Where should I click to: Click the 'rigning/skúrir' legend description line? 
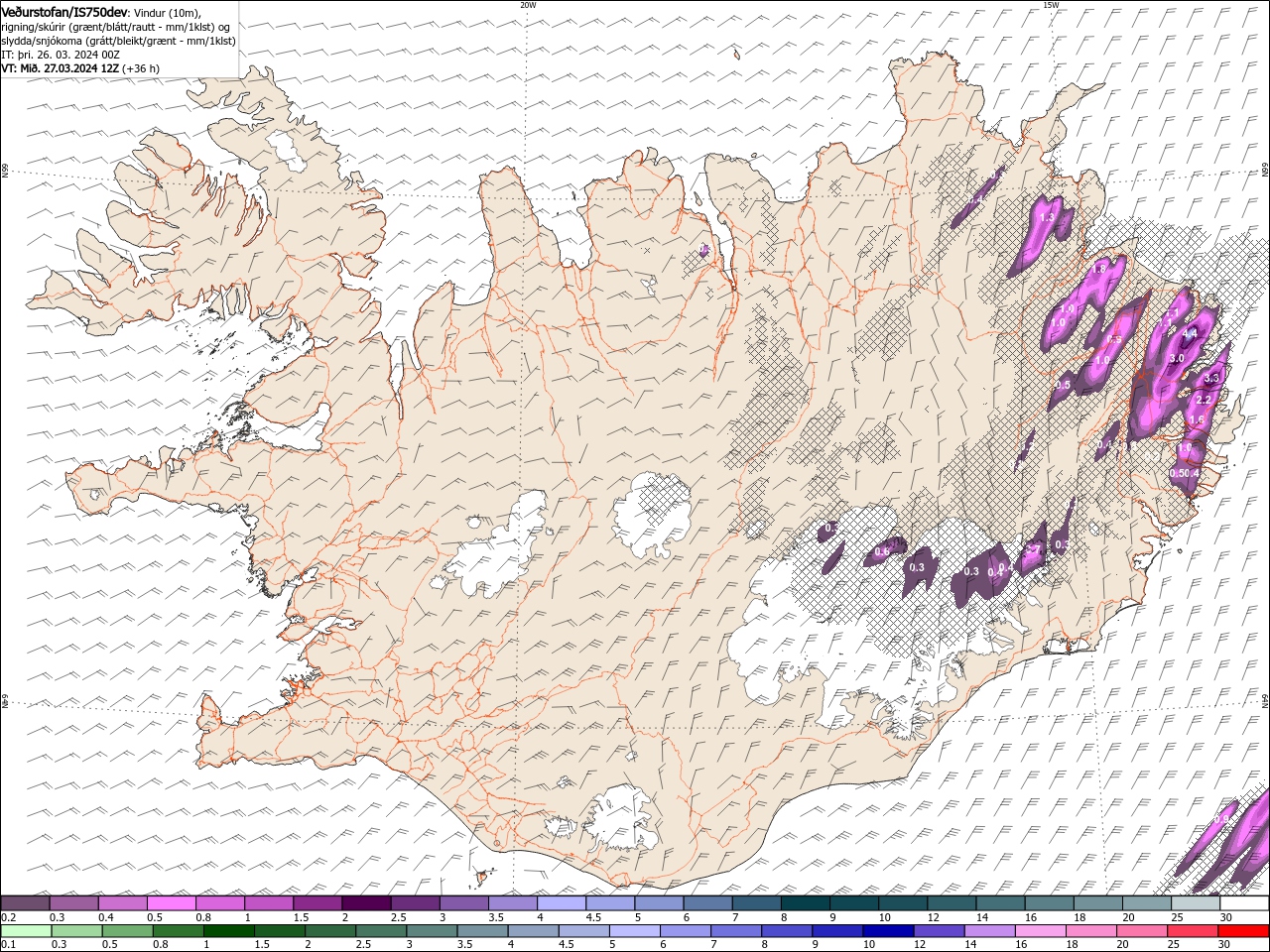pos(116,26)
